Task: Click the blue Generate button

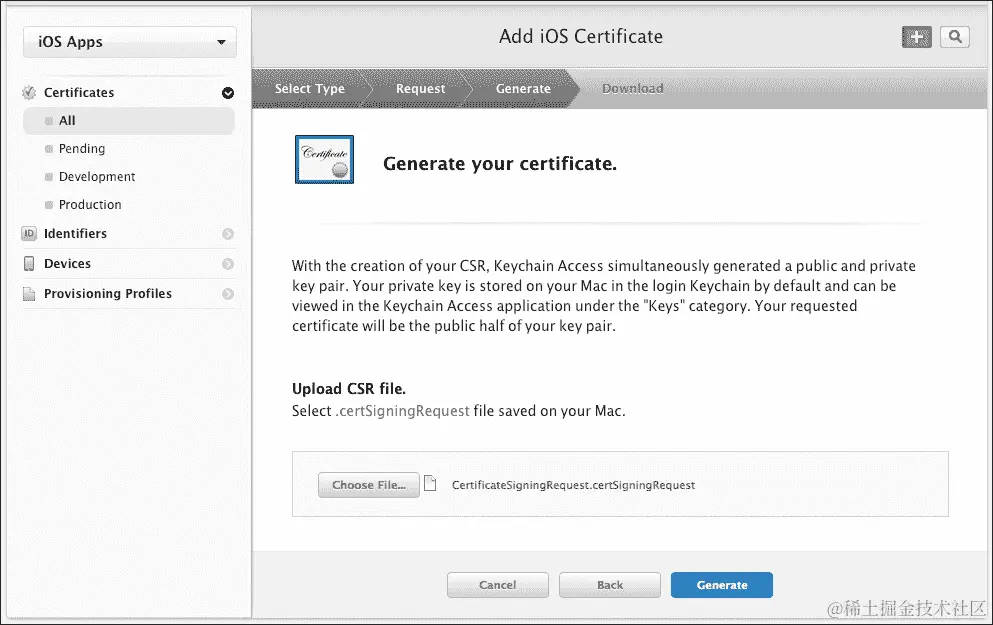Action: pos(722,584)
